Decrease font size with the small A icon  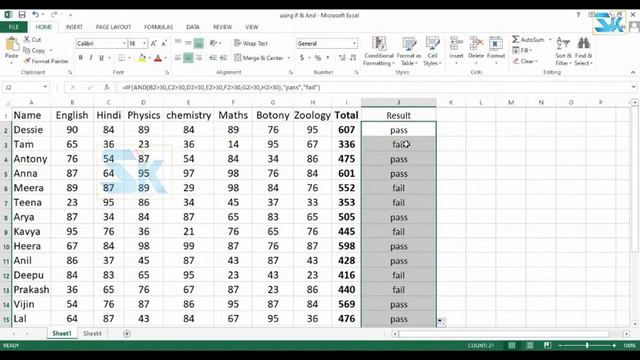(x=164, y=43)
